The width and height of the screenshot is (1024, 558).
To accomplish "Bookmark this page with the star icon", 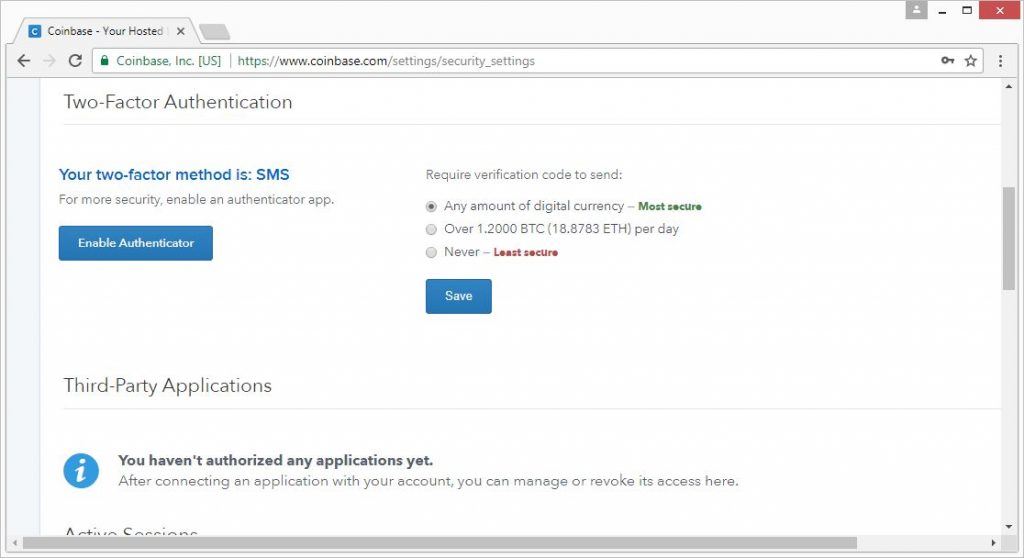I will coord(970,61).
